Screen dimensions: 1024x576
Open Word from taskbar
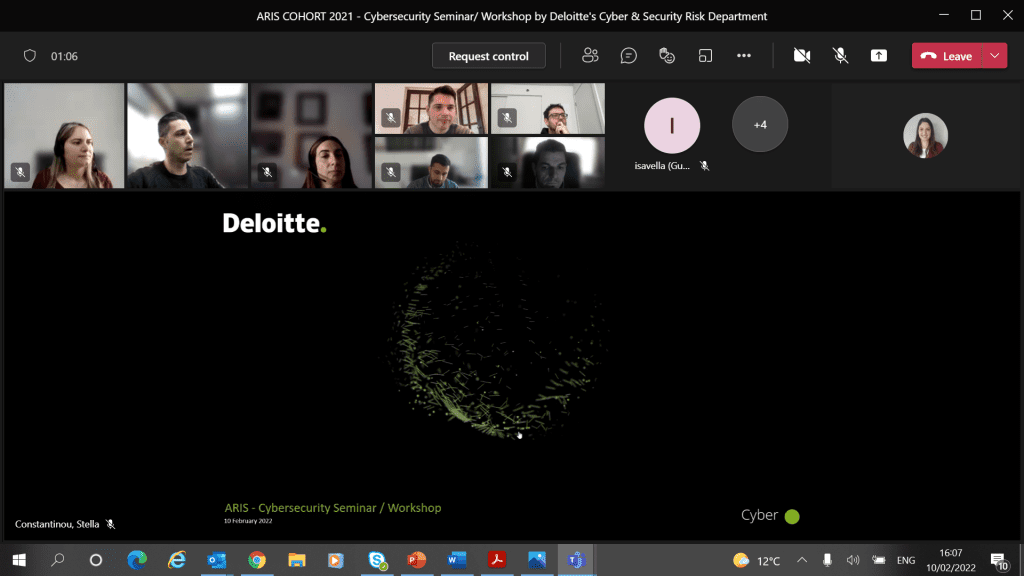[x=456, y=560]
